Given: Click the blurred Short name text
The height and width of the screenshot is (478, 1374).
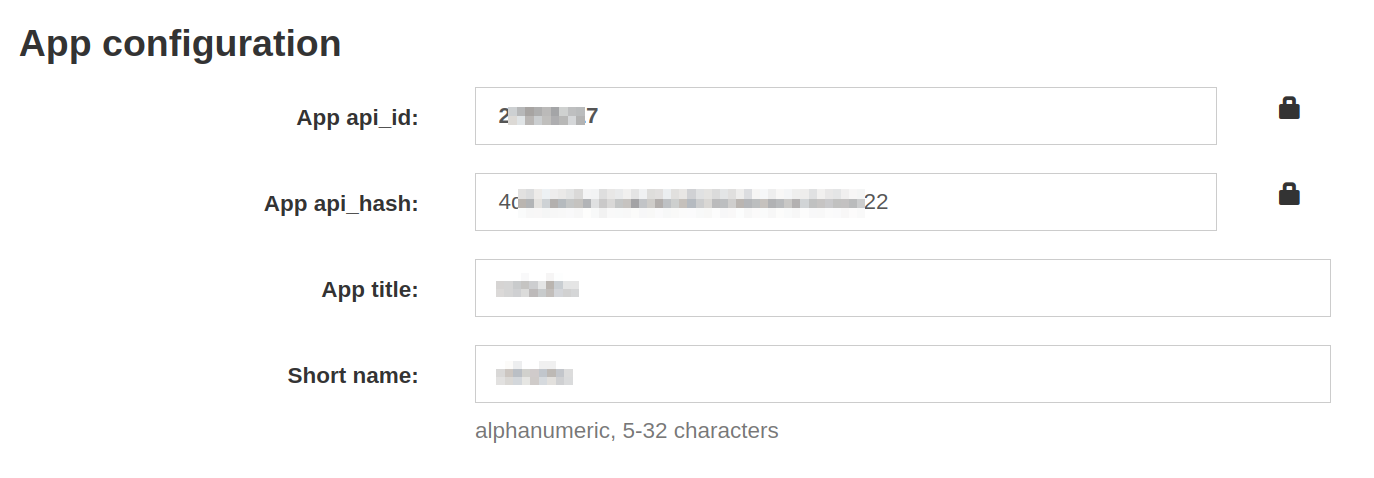Looking at the screenshot, I should (535, 375).
